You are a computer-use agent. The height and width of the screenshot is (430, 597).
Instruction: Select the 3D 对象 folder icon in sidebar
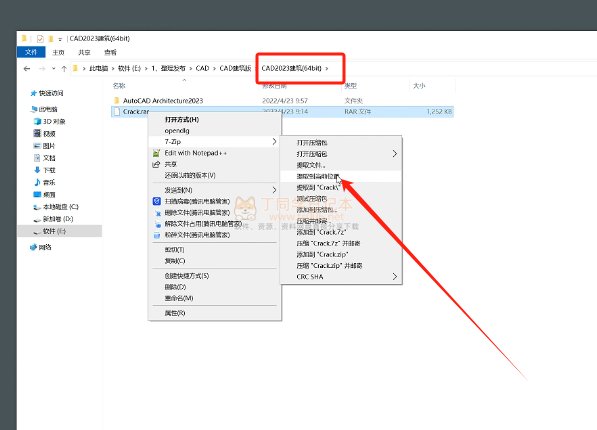(37, 121)
